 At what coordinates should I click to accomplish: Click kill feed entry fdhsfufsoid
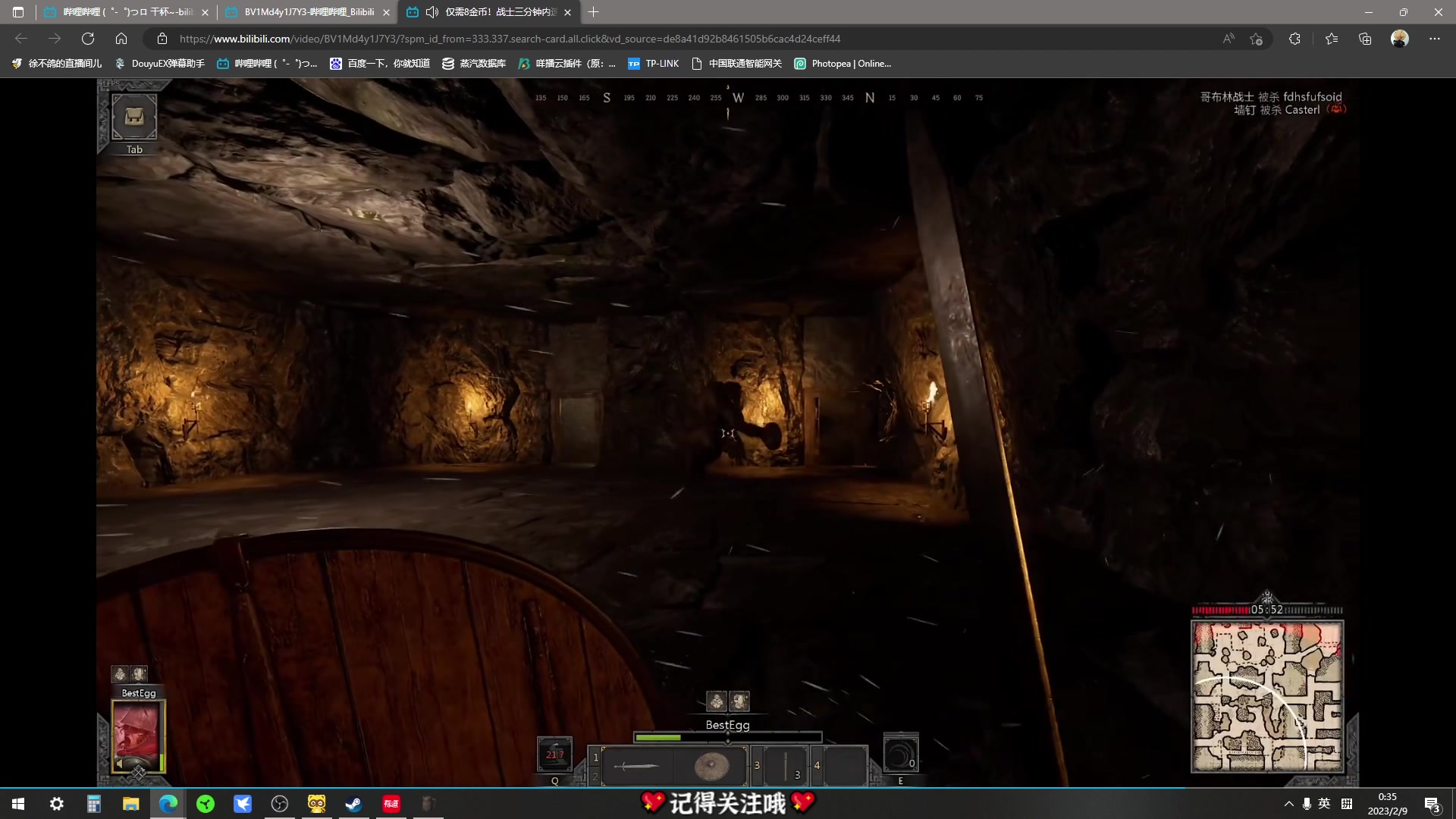pyautogui.click(x=1271, y=97)
